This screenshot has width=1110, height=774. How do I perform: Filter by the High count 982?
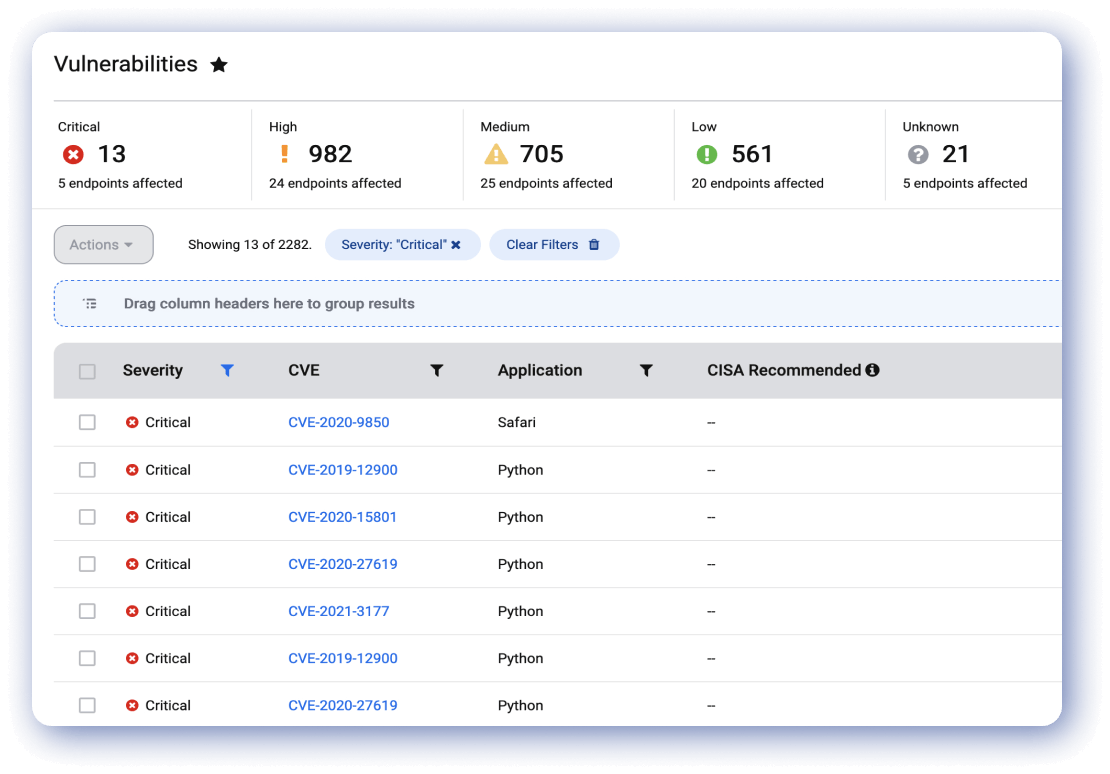(x=330, y=154)
